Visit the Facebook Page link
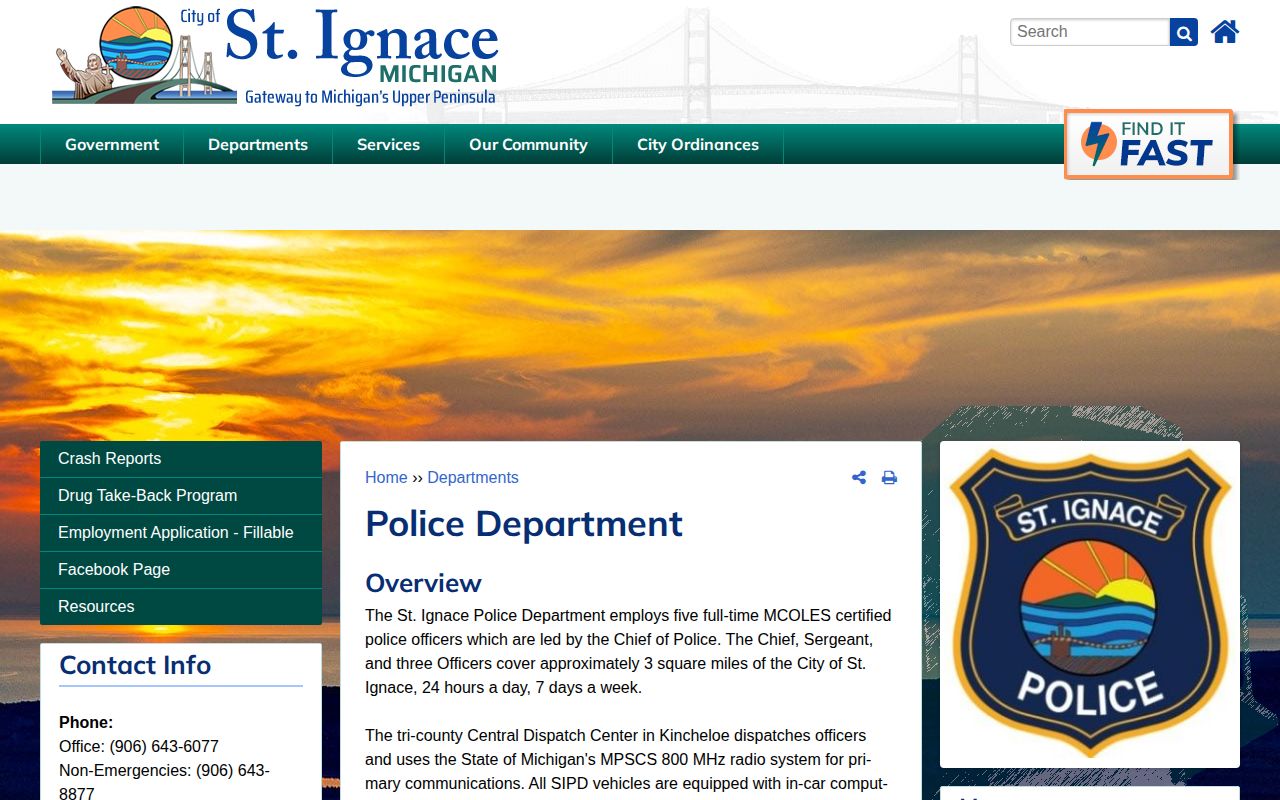1280x800 pixels. [x=181, y=570]
